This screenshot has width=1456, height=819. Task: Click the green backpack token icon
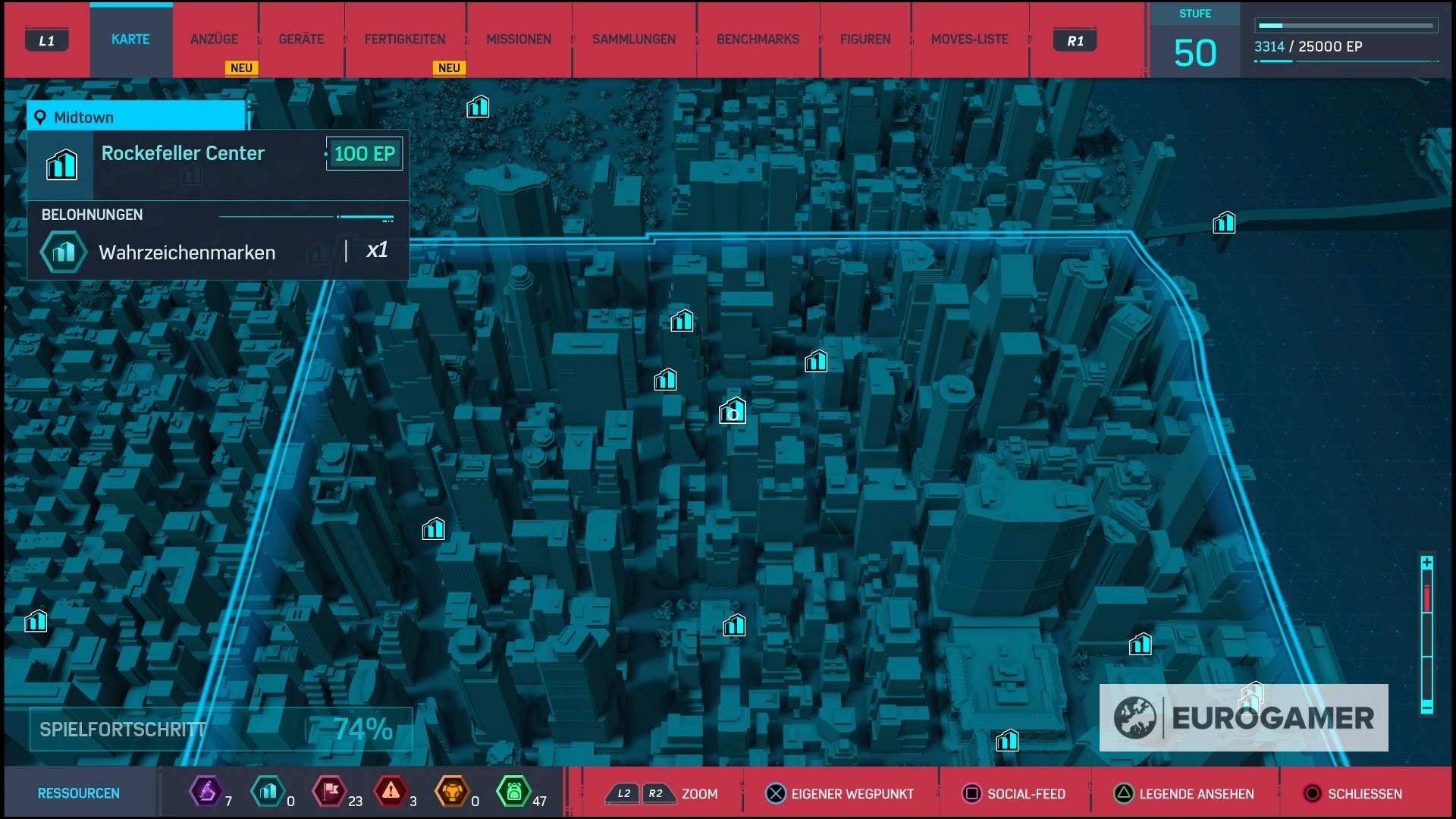tap(513, 792)
